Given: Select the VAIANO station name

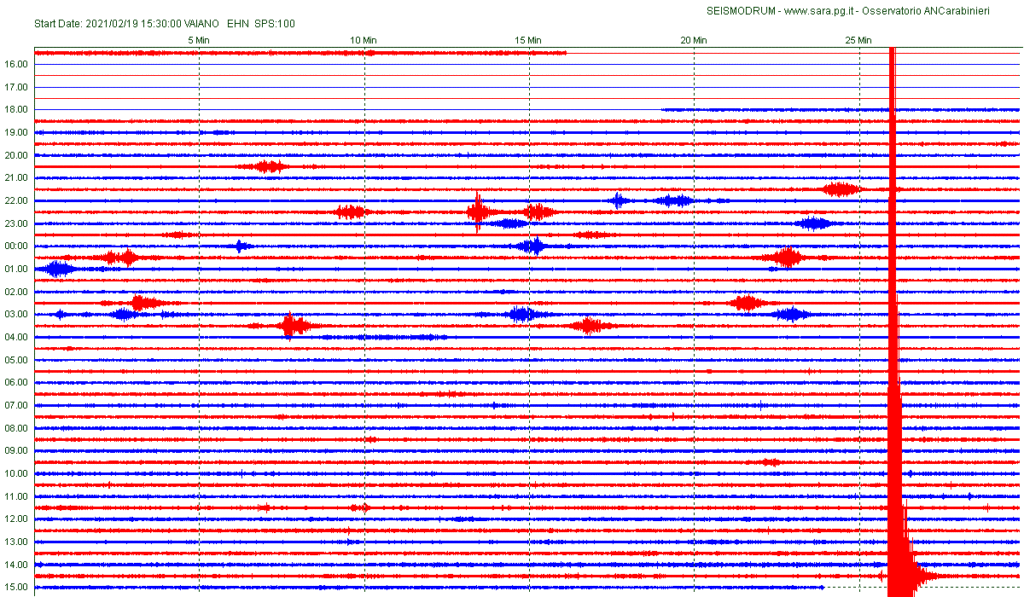Looking at the screenshot, I should pyautogui.click(x=204, y=22).
